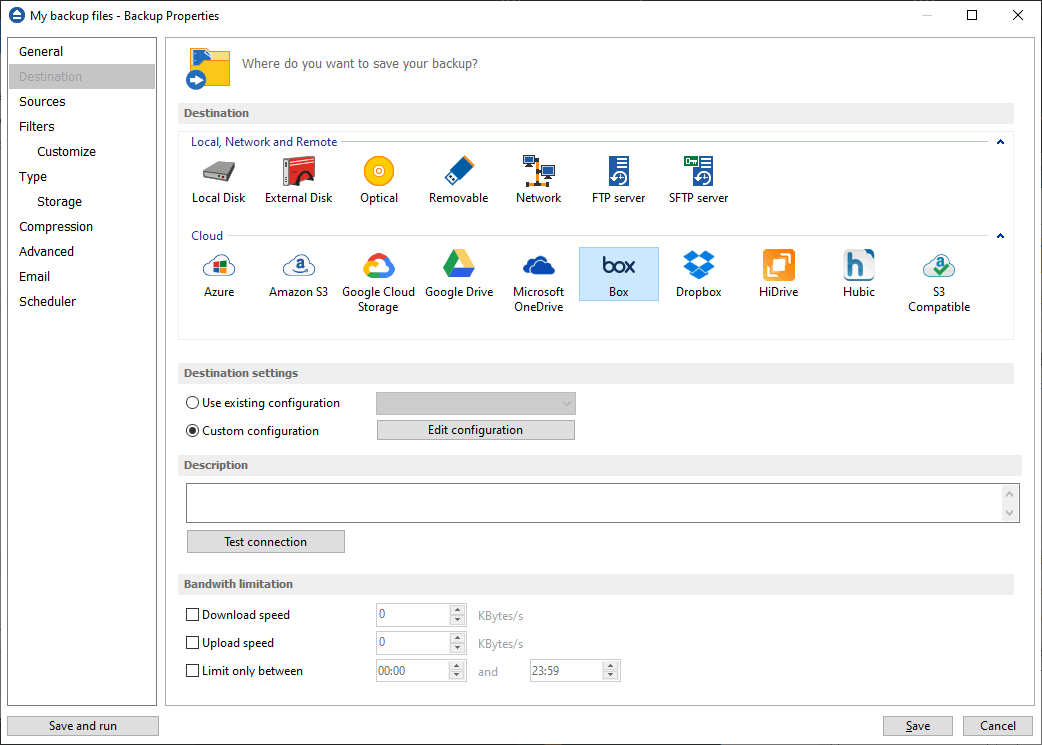
Task: Choose the Network destination icon
Action: click(x=538, y=179)
